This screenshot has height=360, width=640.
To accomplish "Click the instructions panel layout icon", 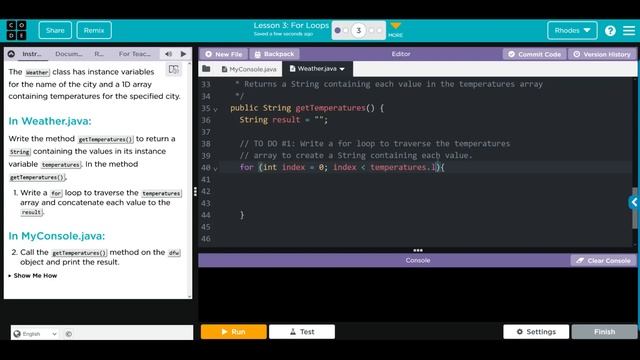I will pos(173,69).
